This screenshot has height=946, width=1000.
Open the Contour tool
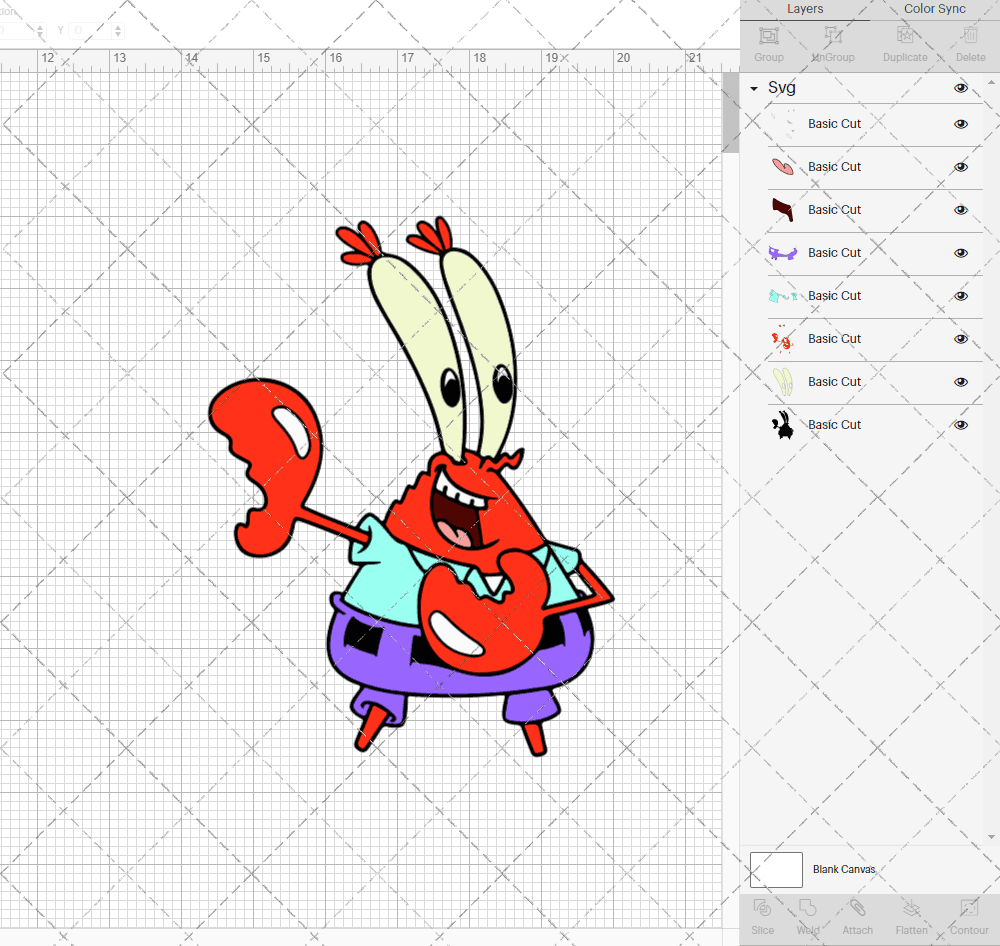968,909
